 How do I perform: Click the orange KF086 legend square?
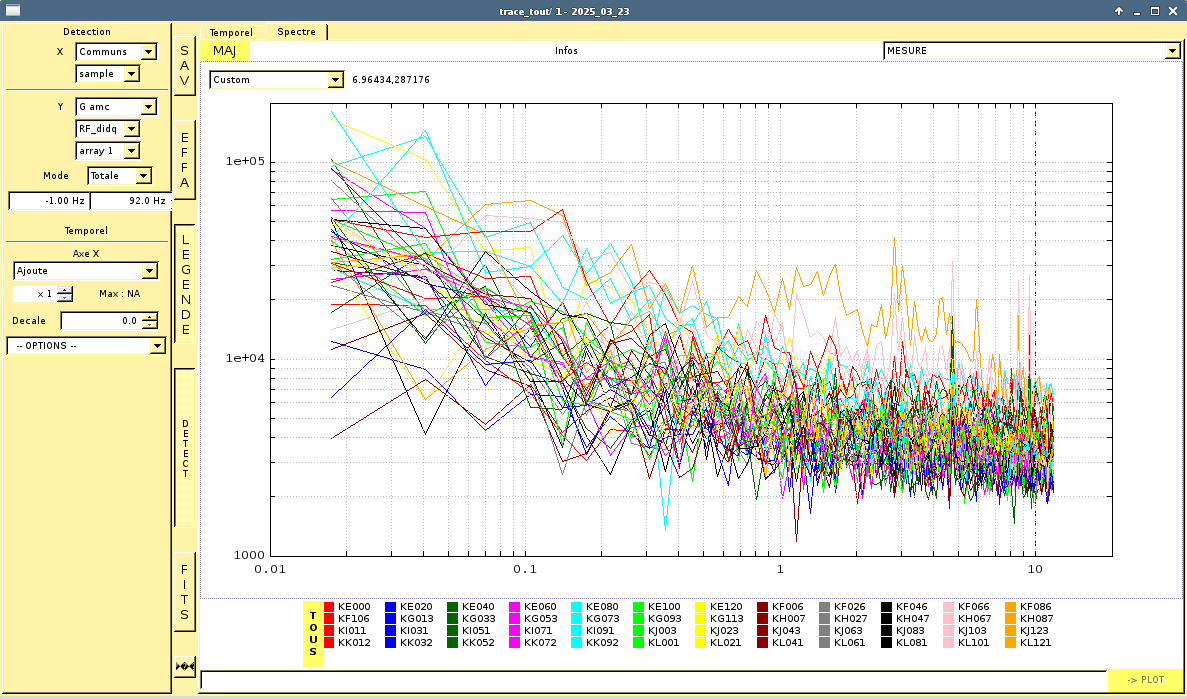coord(1011,607)
